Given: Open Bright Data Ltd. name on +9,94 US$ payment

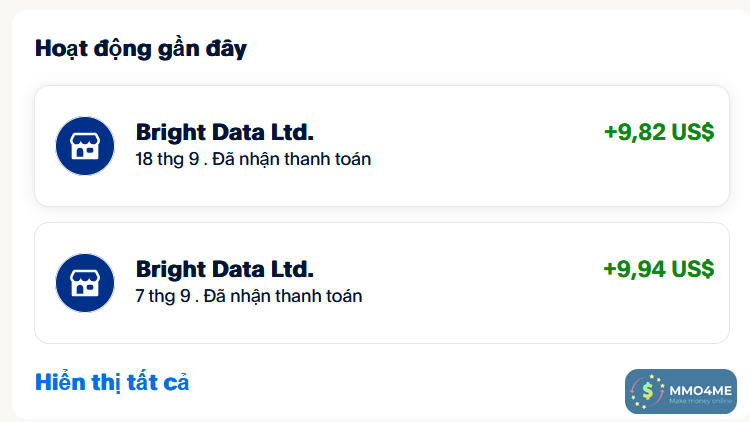Looking at the screenshot, I should [x=225, y=269].
